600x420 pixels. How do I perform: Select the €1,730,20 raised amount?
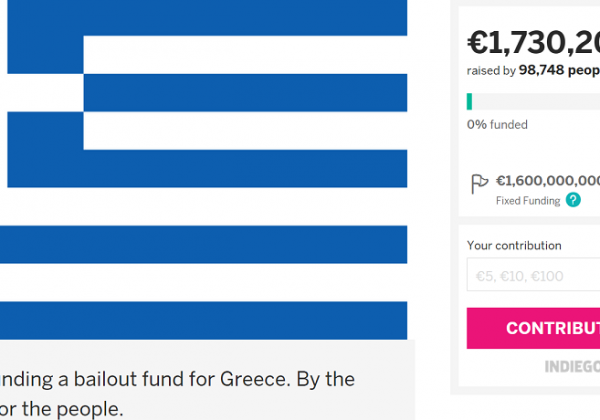pyautogui.click(x=533, y=42)
